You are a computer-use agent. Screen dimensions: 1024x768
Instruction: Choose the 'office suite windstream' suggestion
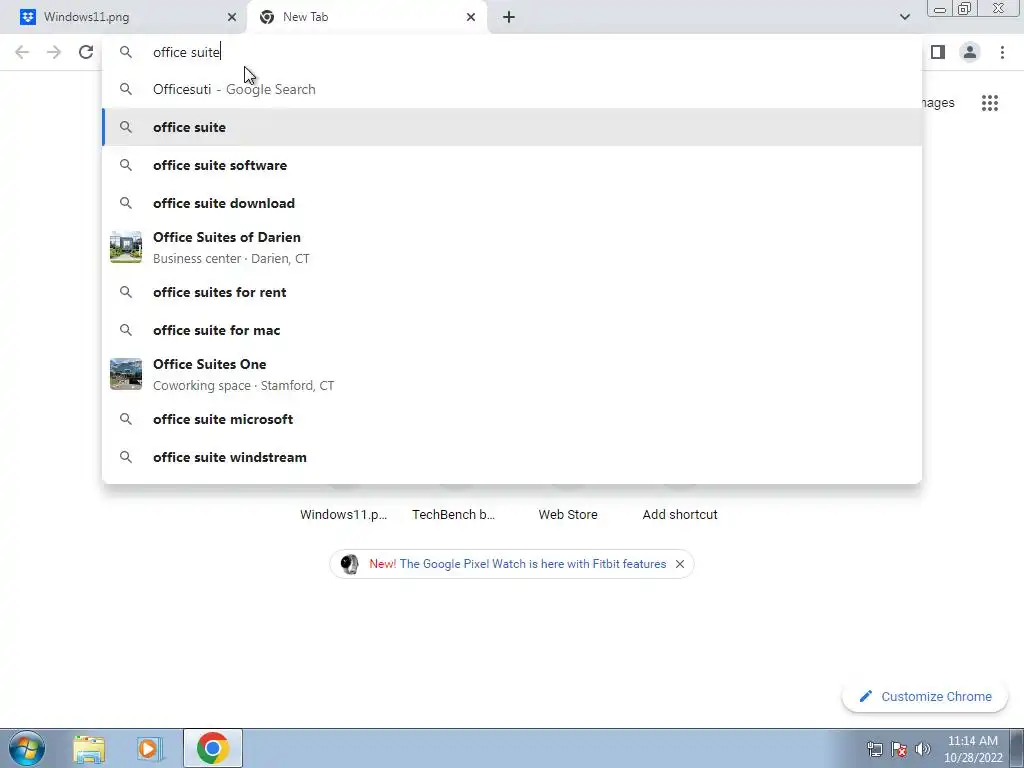pos(512,457)
